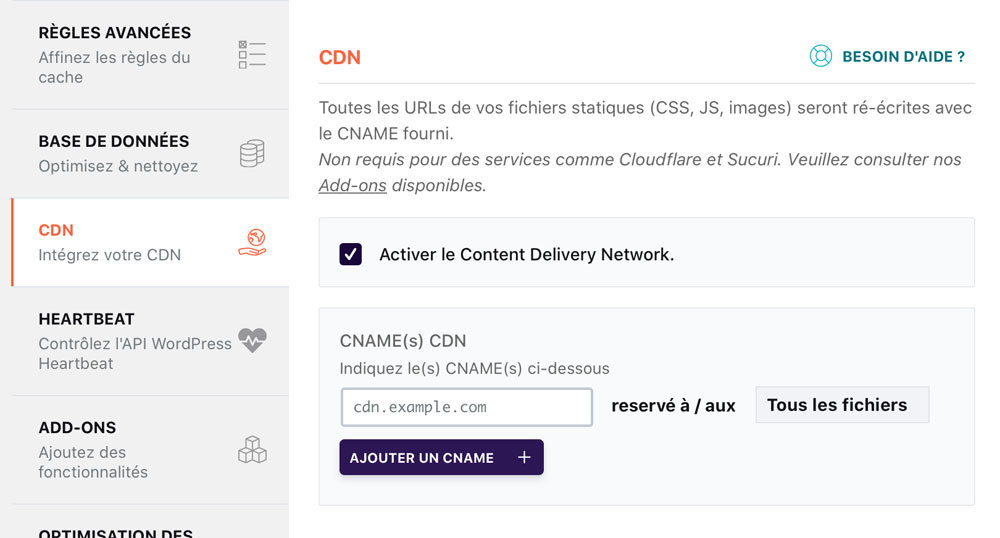
Task: Select the CDN sidebar tab
Action: tap(151, 242)
